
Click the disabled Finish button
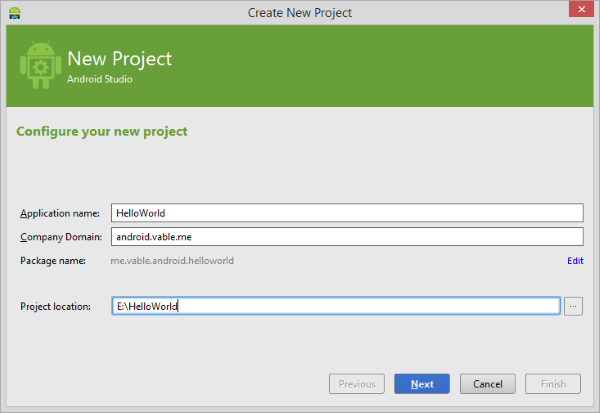[x=553, y=384]
